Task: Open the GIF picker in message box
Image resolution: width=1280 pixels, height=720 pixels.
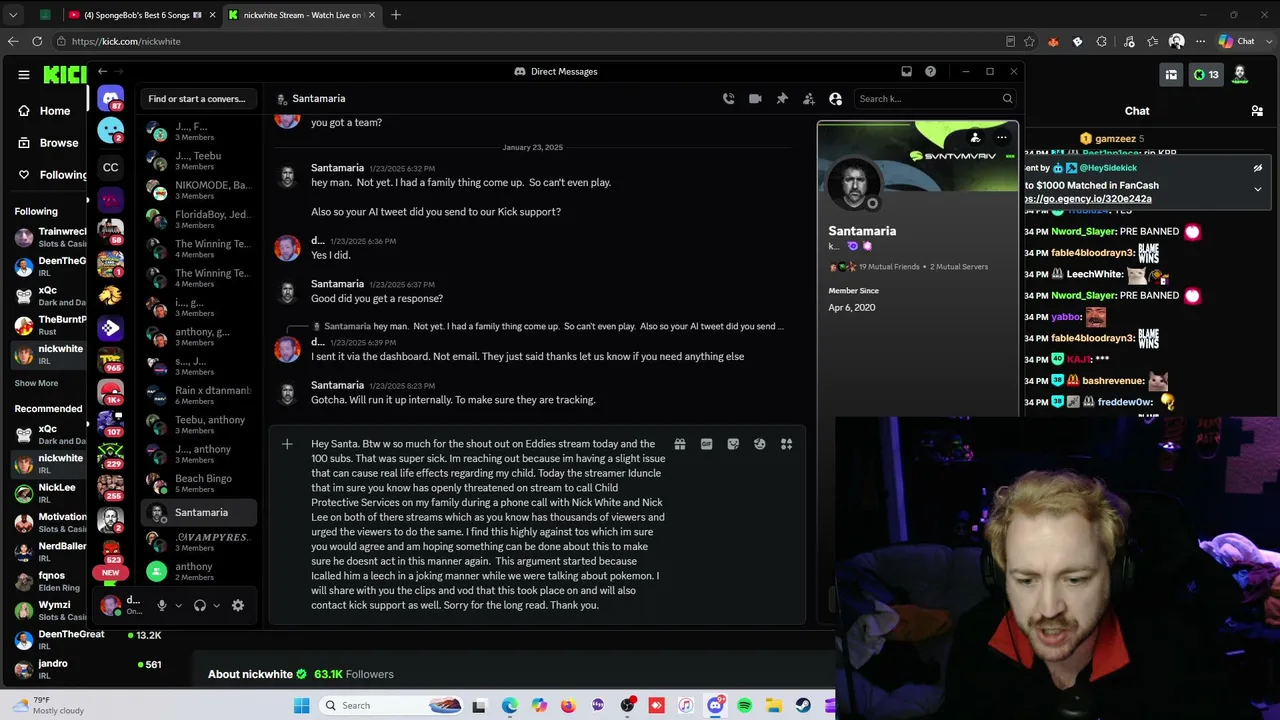Action: click(706, 444)
